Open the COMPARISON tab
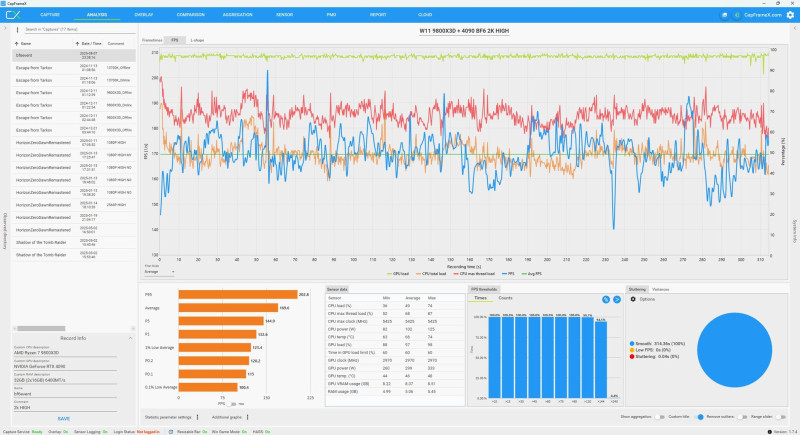Screen dimensions: 800x435 tap(190, 15)
